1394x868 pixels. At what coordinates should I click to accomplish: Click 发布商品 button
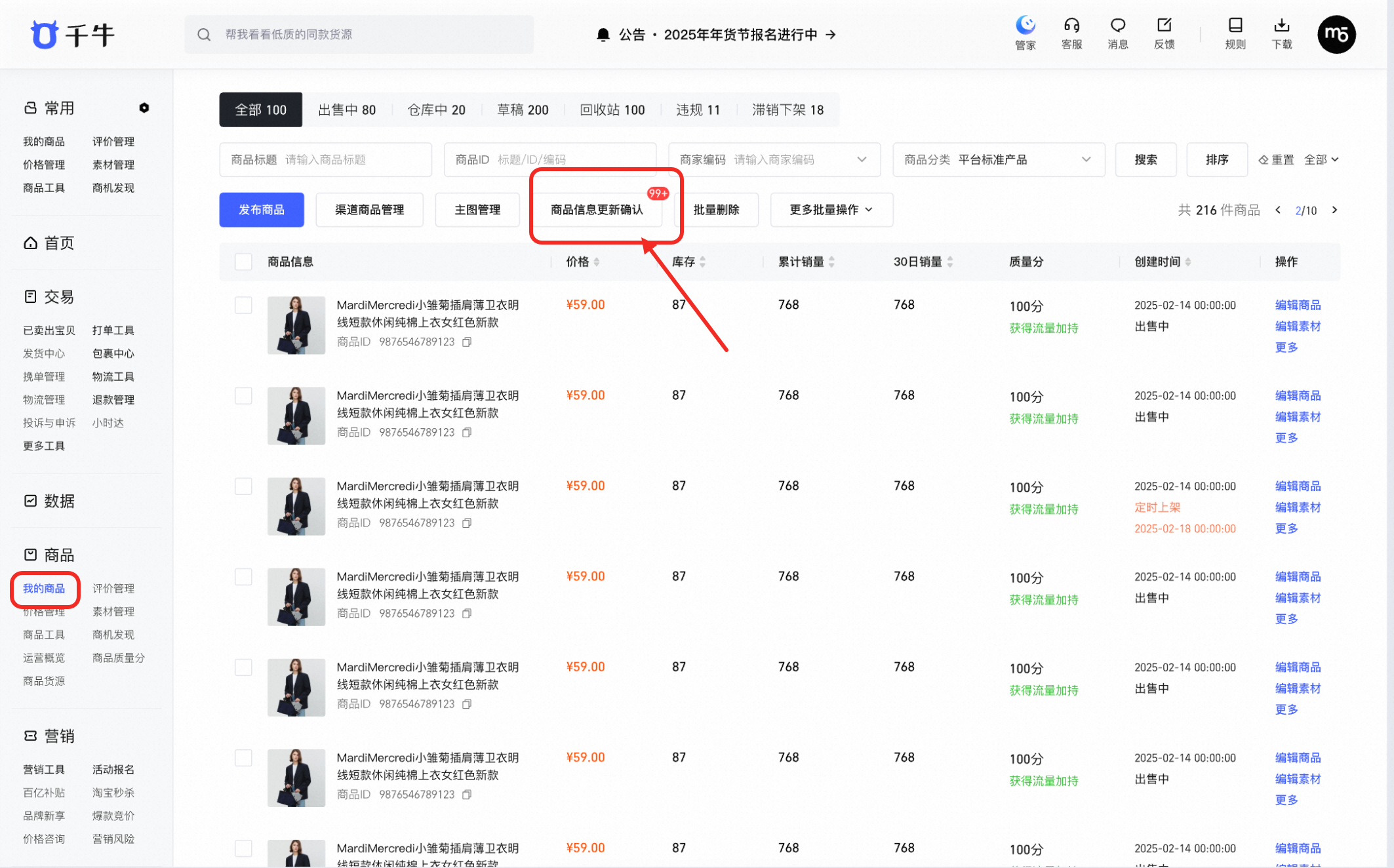[x=262, y=210]
